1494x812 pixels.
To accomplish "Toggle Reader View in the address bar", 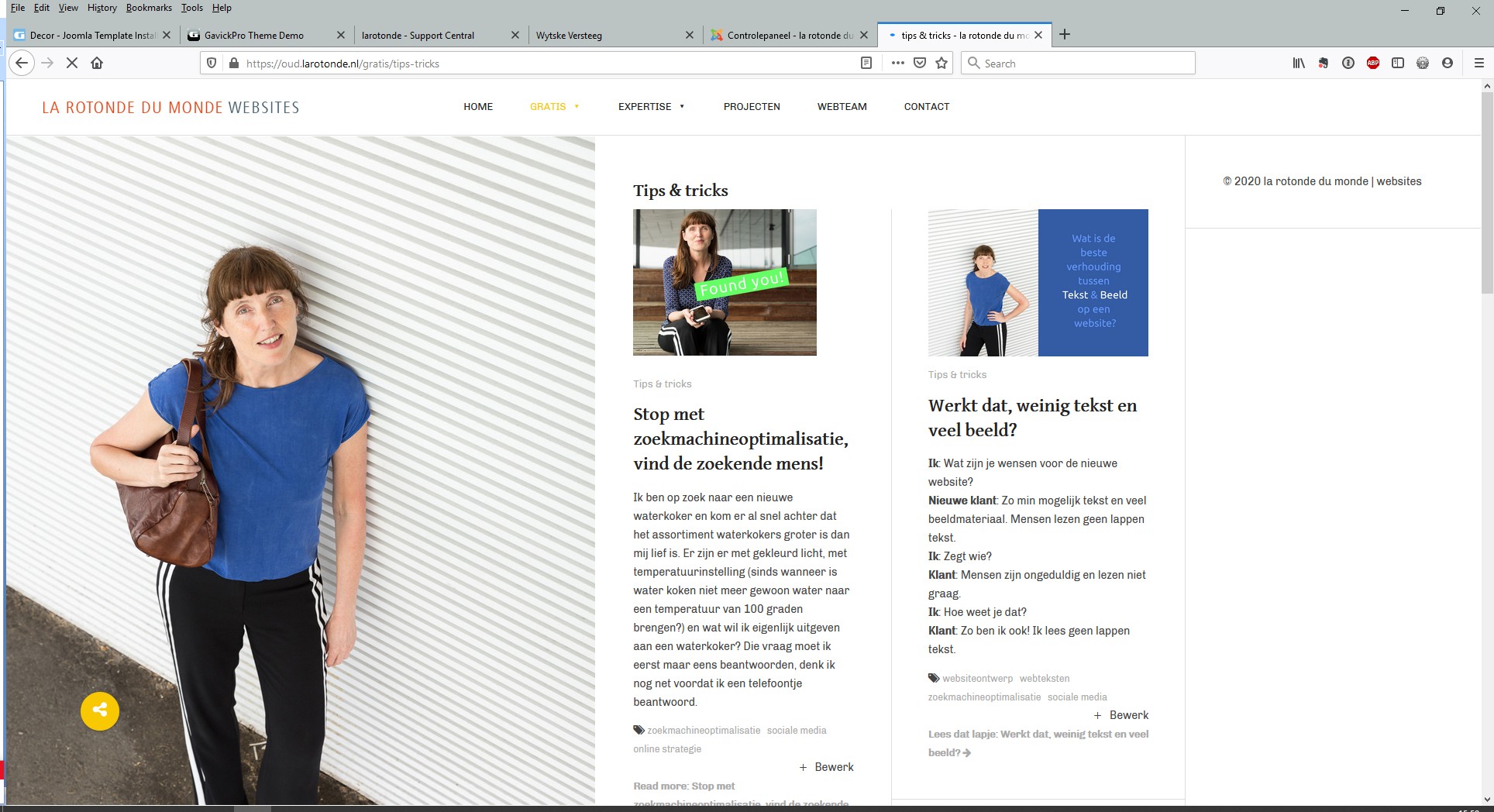I will [866, 64].
